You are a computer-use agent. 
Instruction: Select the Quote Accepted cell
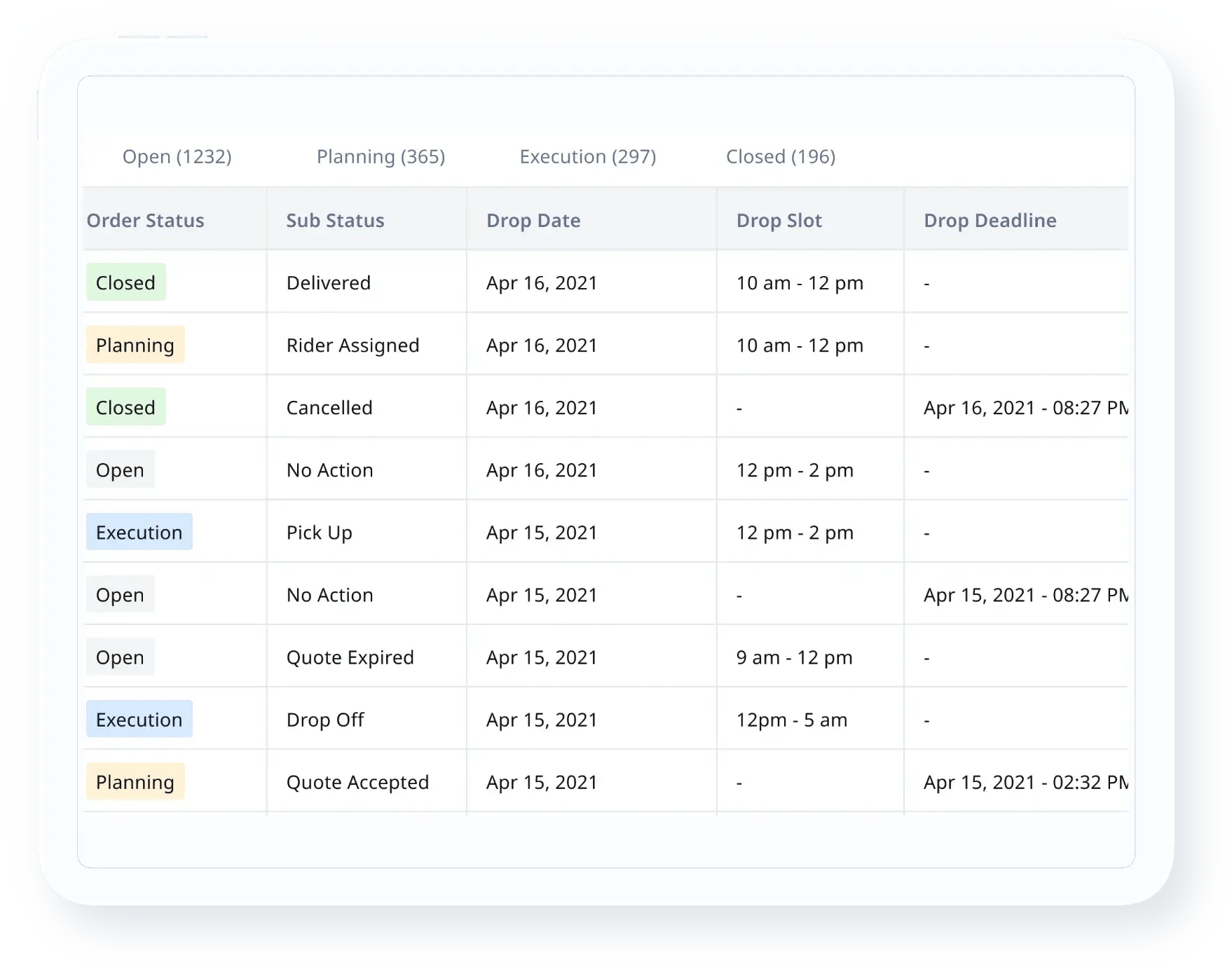tap(357, 782)
